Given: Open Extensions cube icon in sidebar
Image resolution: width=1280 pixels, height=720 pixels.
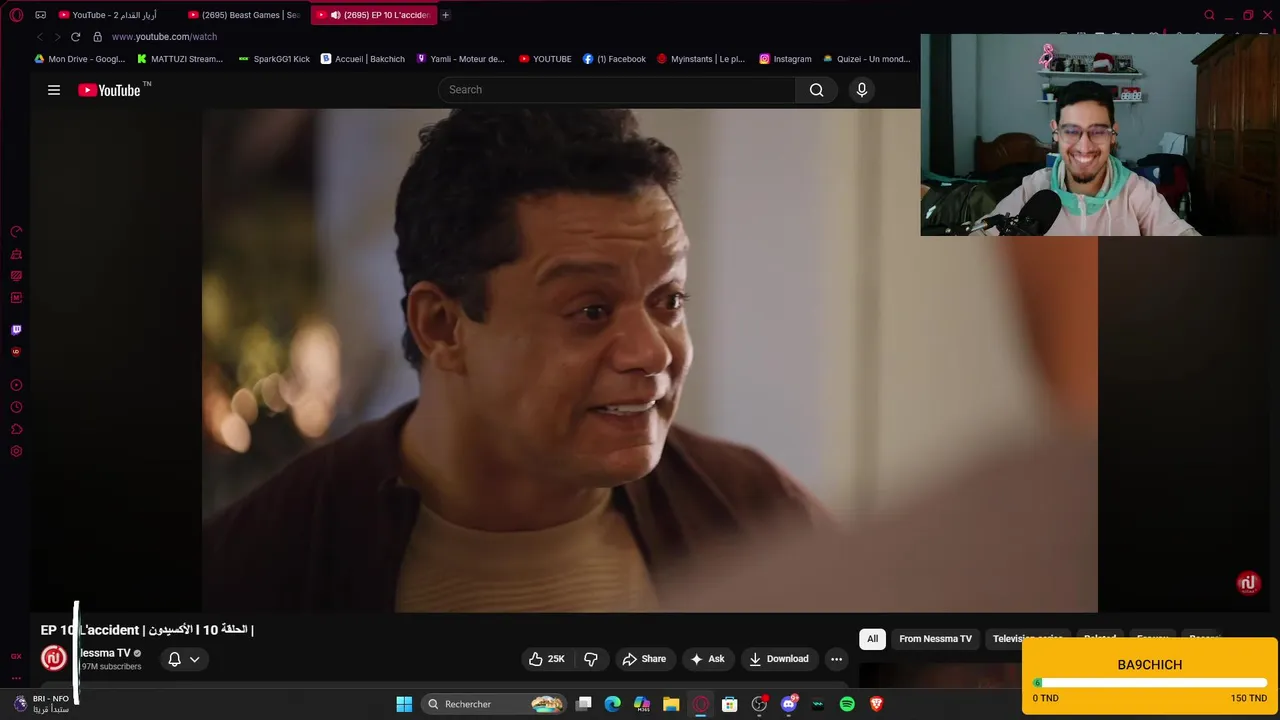Looking at the screenshot, I should (16, 430).
